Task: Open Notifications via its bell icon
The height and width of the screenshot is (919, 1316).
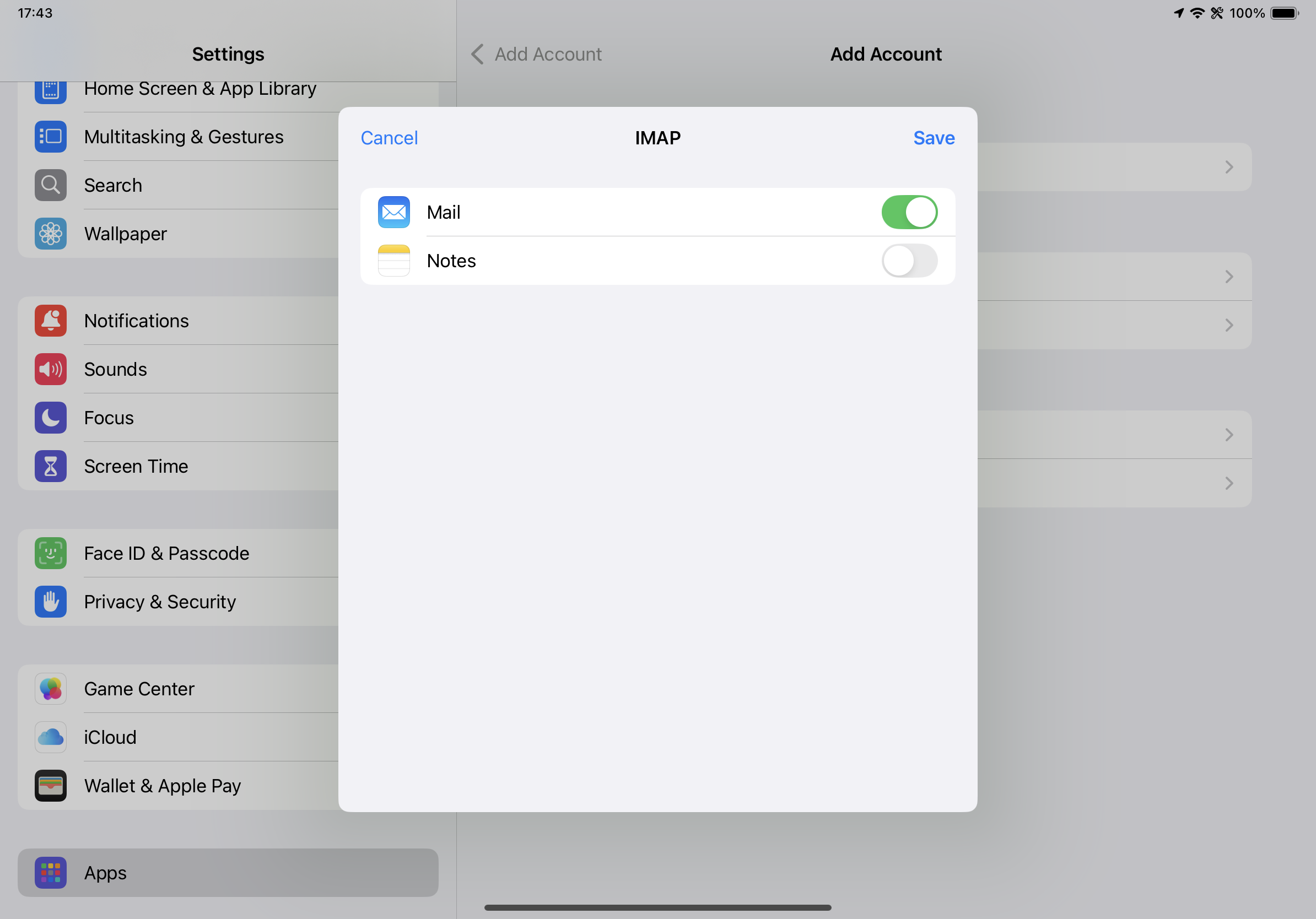Action: tap(51, 321)
